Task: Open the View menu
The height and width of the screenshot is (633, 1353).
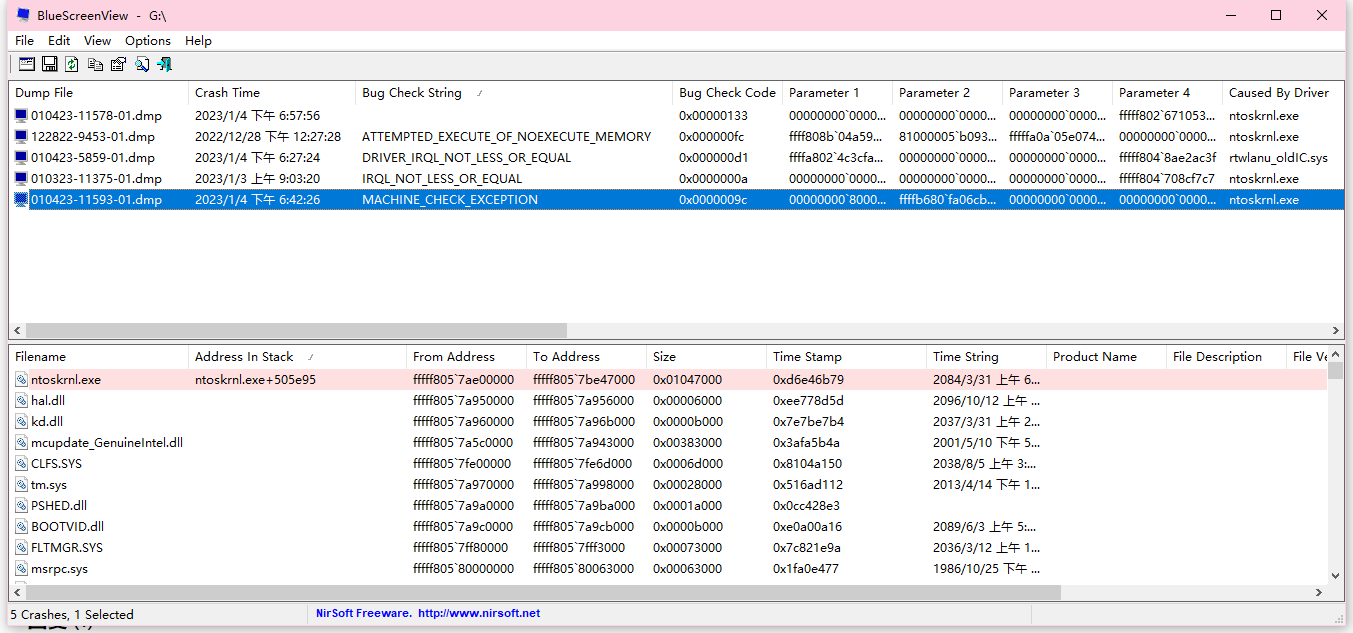Action: coord(97,40)
